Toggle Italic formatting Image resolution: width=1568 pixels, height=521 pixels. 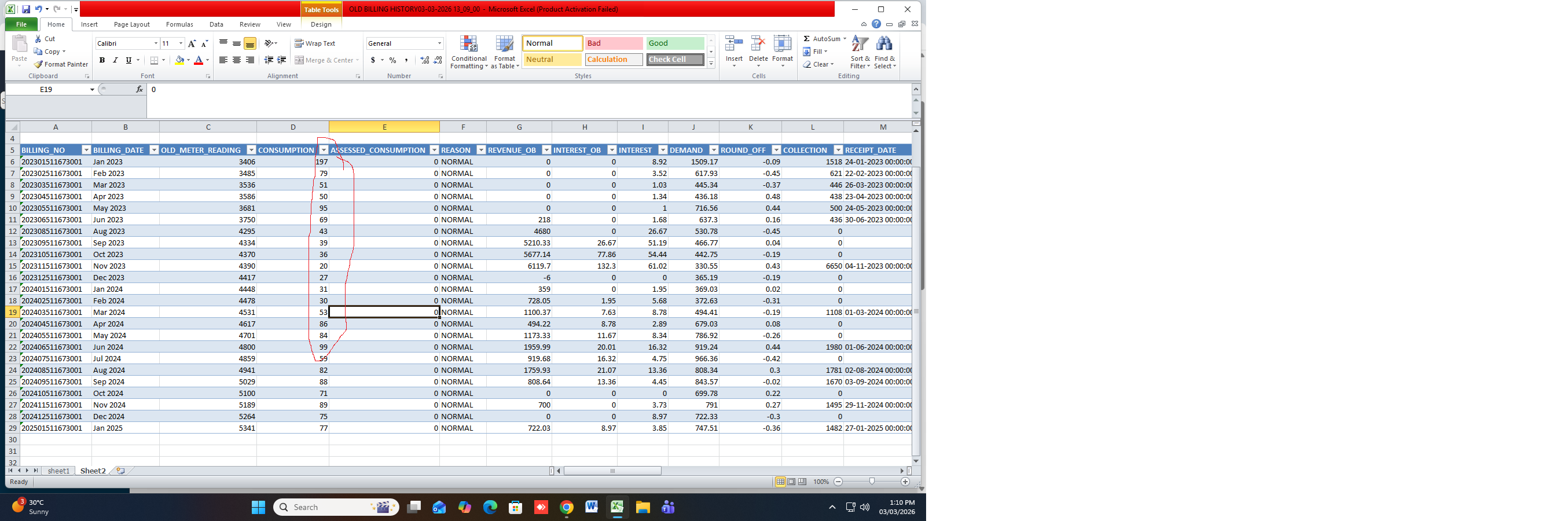(x=115, y=60)
